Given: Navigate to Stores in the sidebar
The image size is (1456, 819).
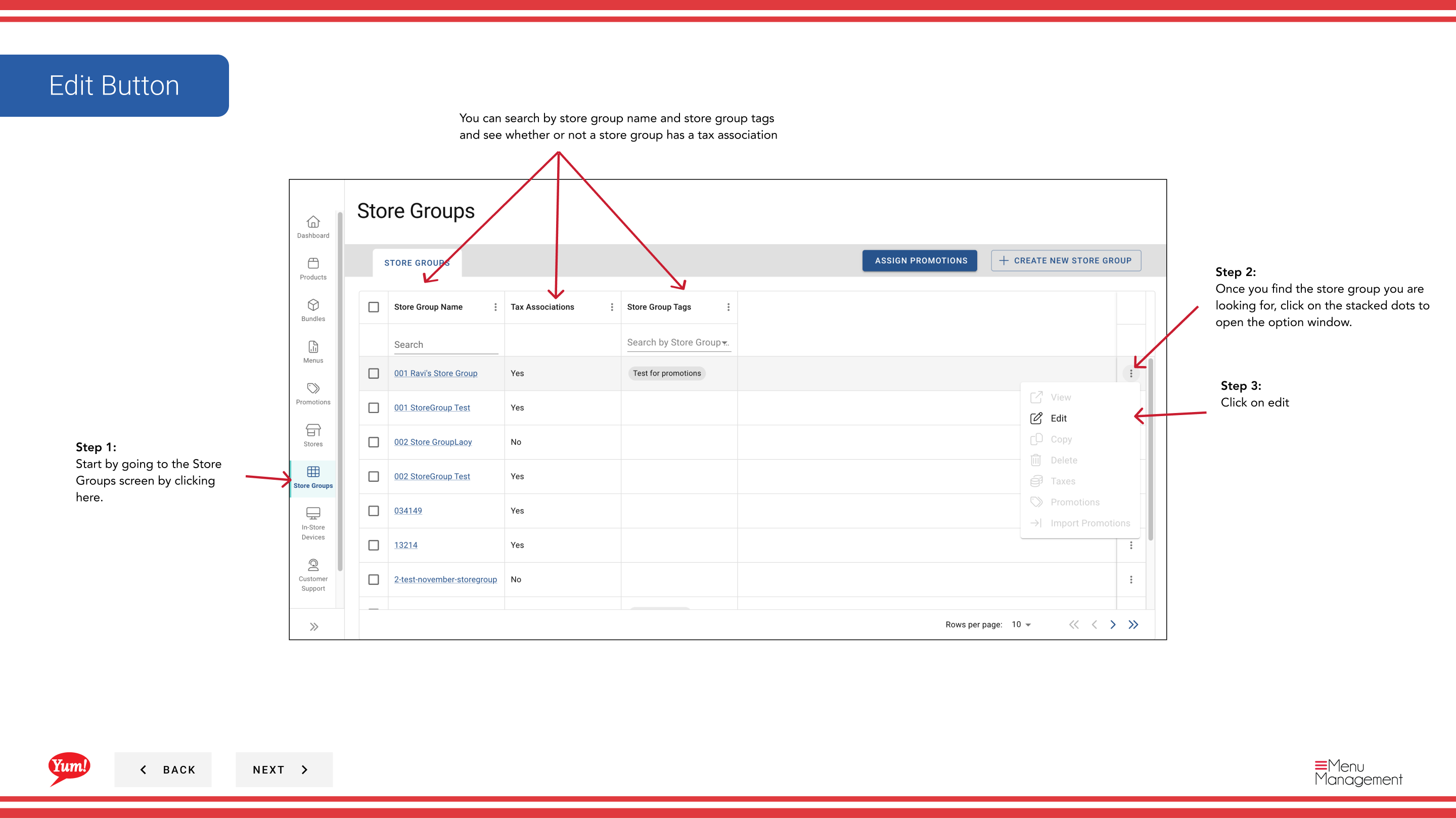Looking at the screenshot, I should pyautogui.click(x=313, y=436).
